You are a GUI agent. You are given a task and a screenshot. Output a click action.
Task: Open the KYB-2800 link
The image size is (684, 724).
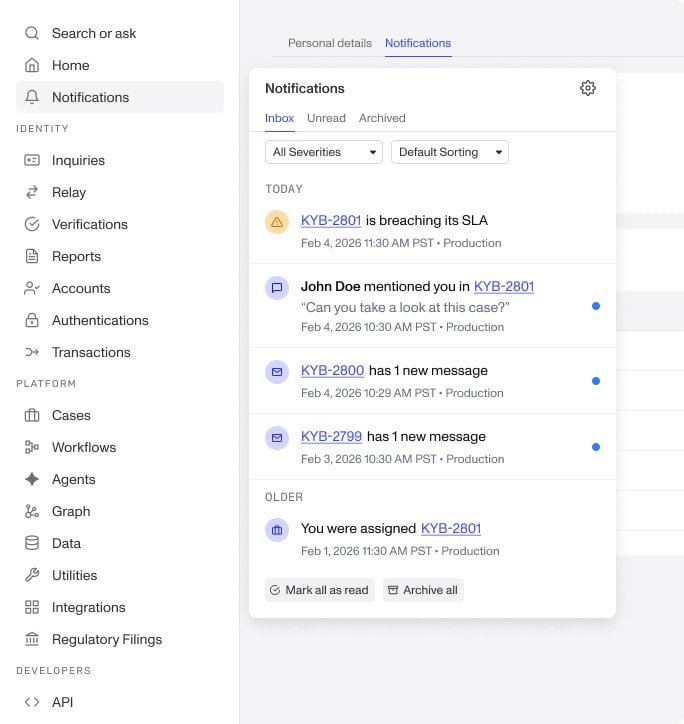point(333,370)
